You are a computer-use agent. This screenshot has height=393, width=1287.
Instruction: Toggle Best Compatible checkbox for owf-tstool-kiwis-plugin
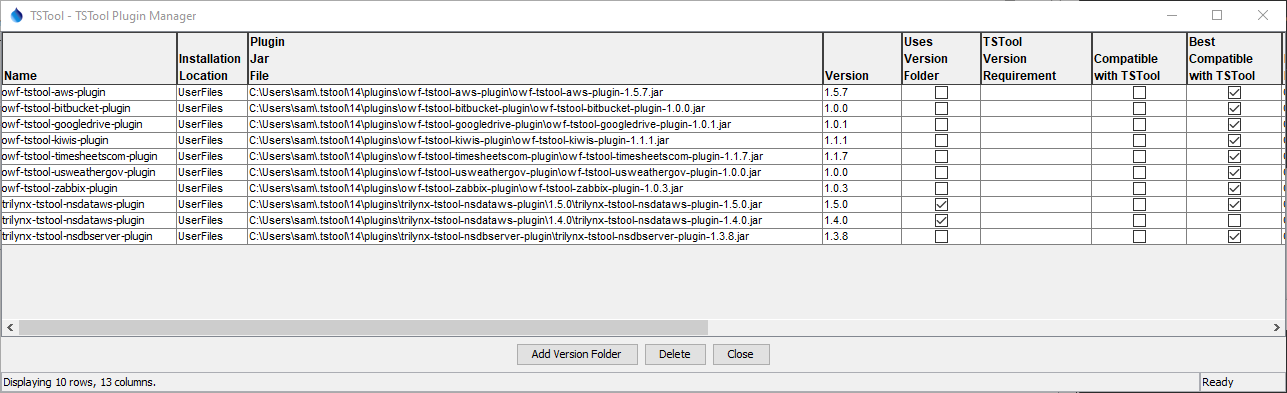tap(1234, 140)
